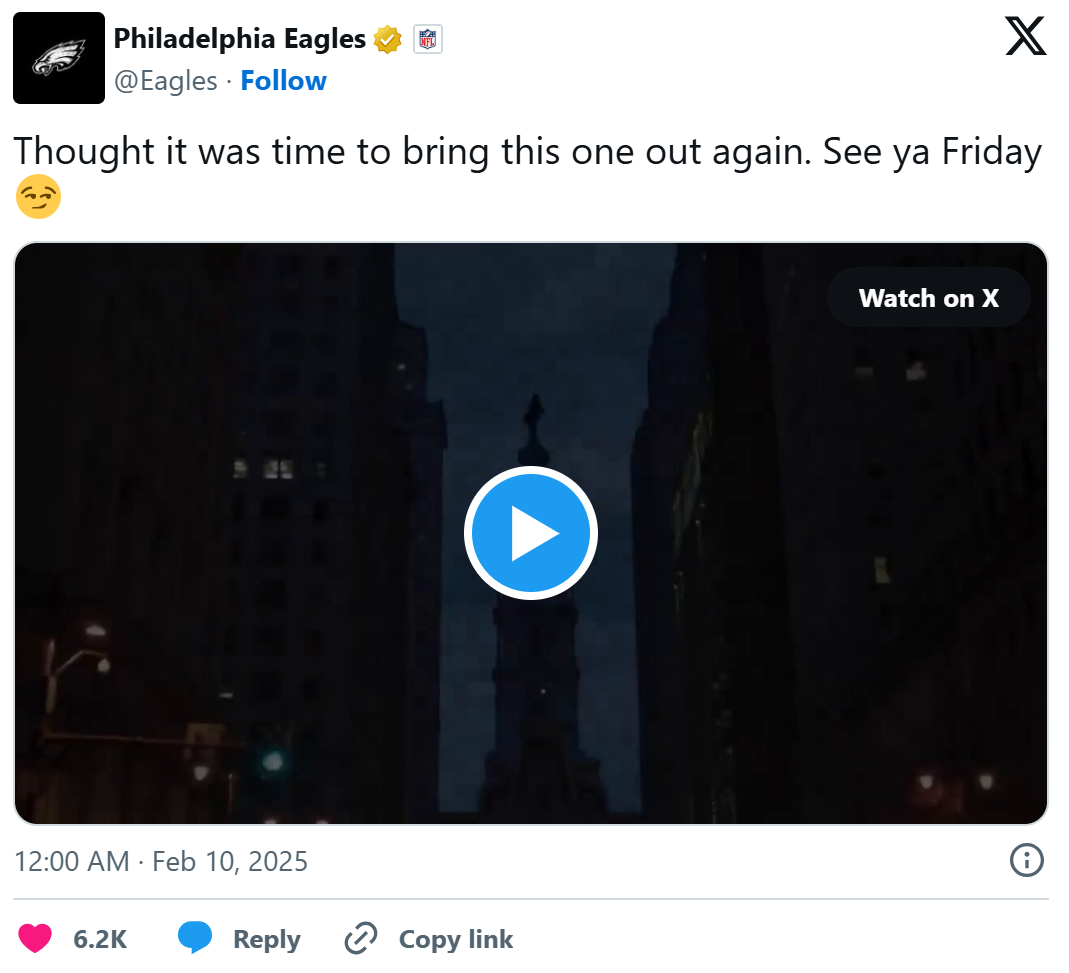Click the blue reply bubble icon
This screenshot has width=1069, height=973.
point(195,939)
